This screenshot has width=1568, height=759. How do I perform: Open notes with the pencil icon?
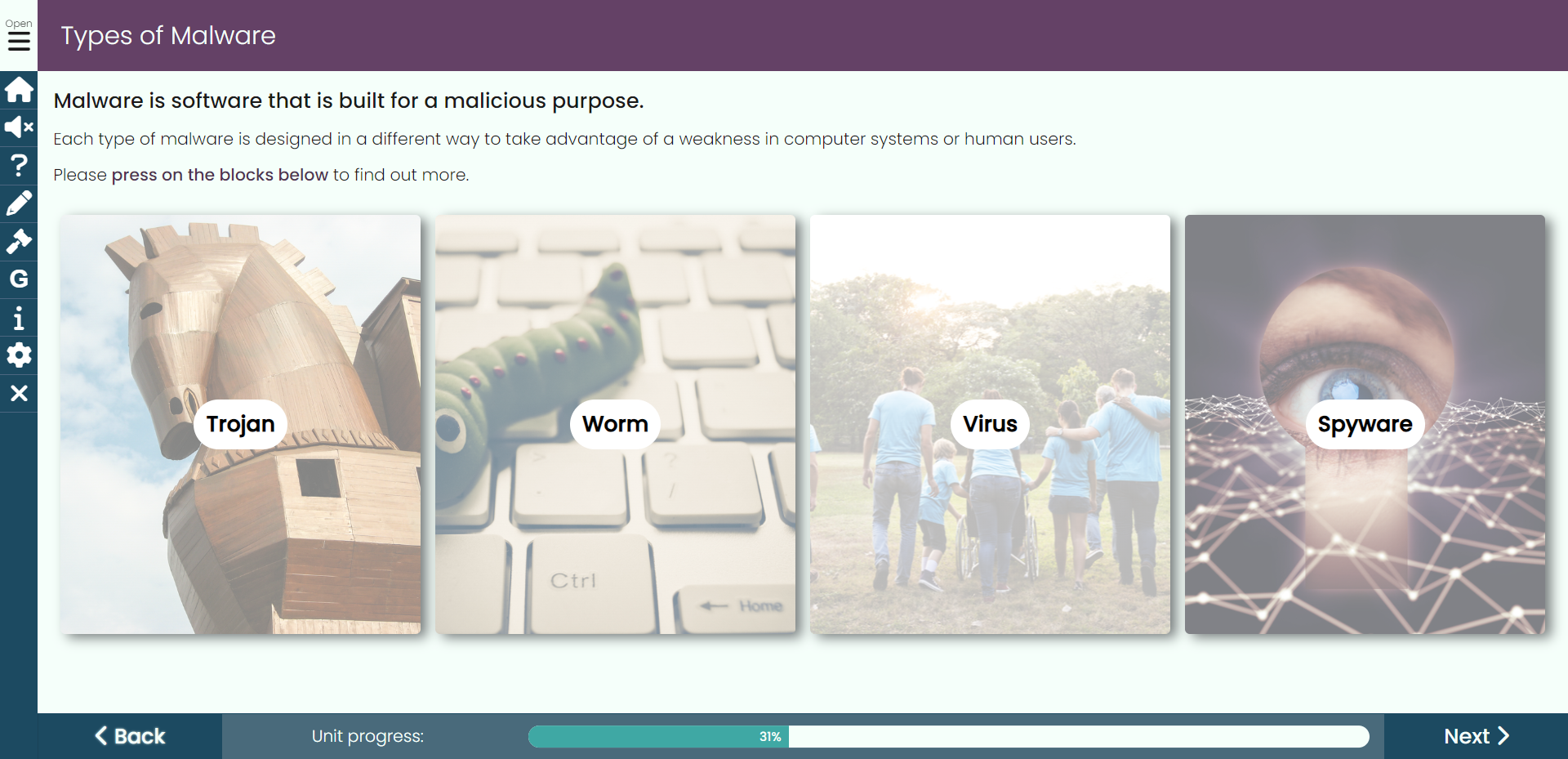(x=19, y=203)
